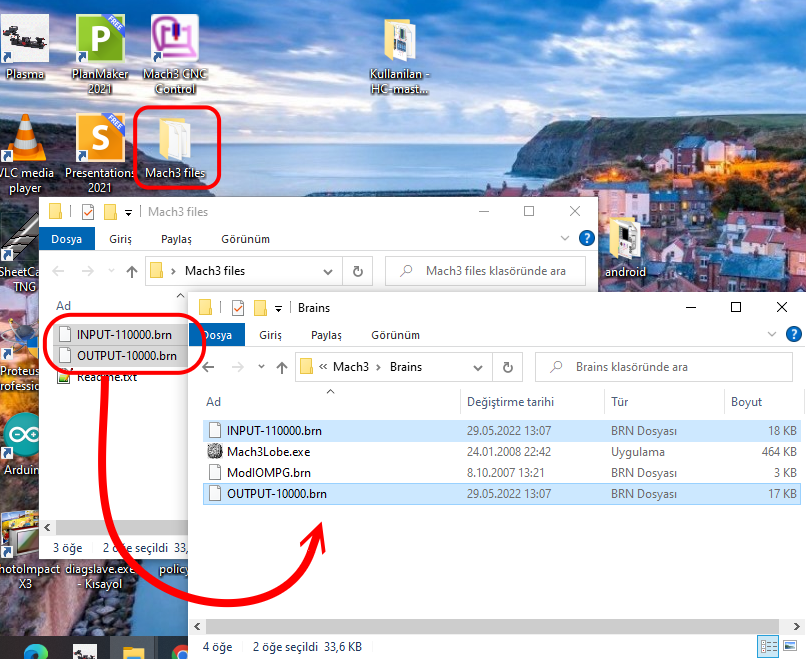Expand the ribbon in the Brains window

772,335
